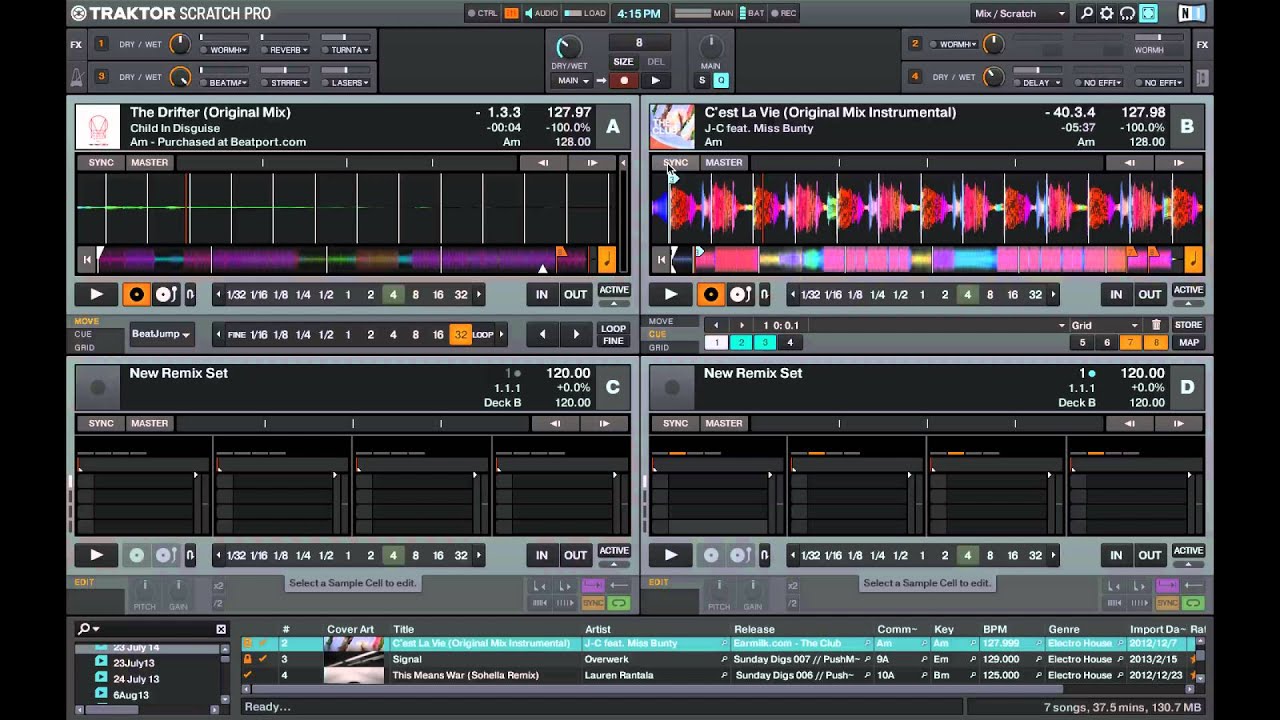Toggle the Snap S button in master panel
The height and width of the screenshot is (720, 1280).
(x=702, y=81)
